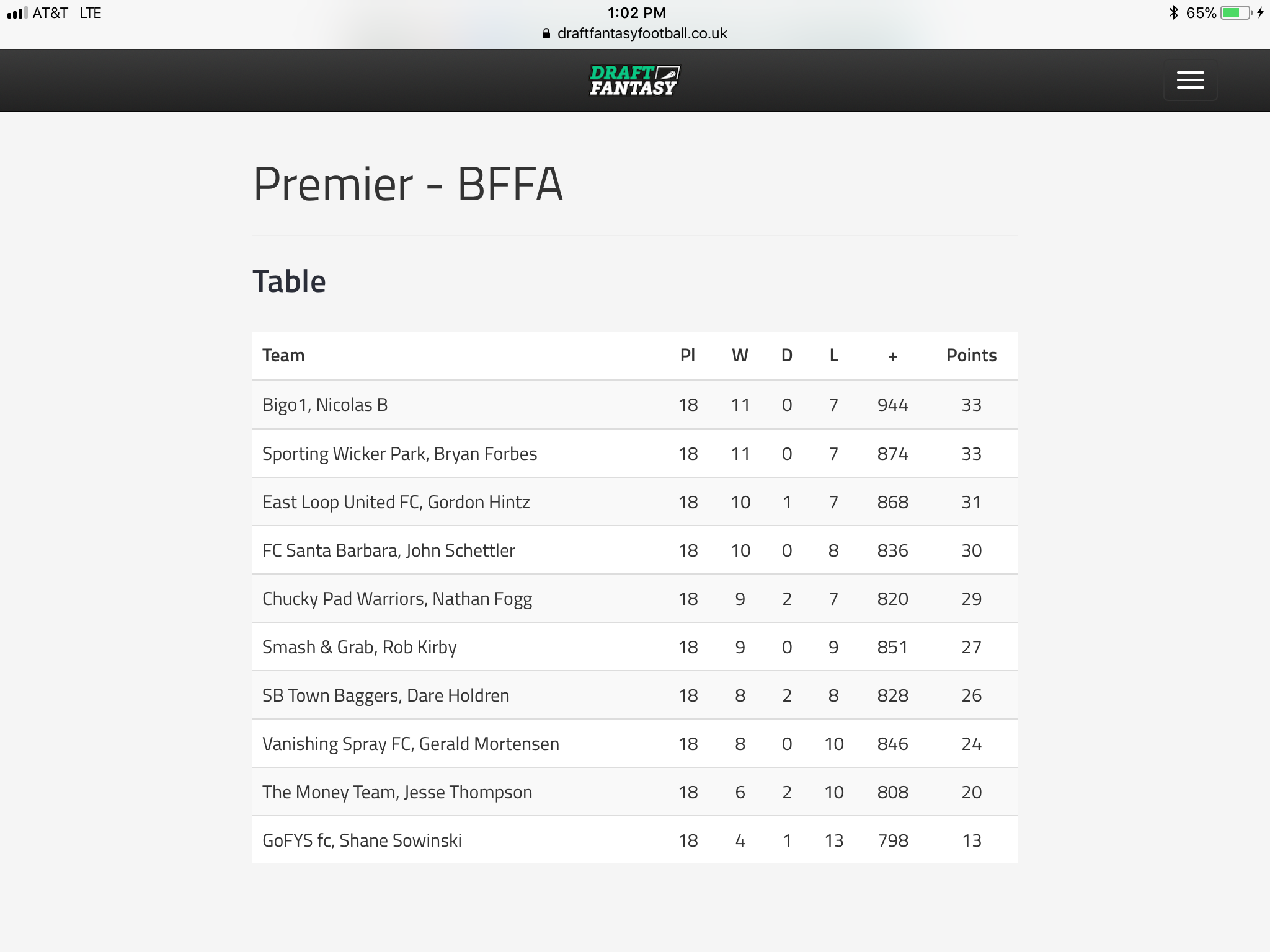Screen dimensions: 1270x952
Task: Select East Loop United FC row
Action: pyautogui.click(x=634, y=502)
